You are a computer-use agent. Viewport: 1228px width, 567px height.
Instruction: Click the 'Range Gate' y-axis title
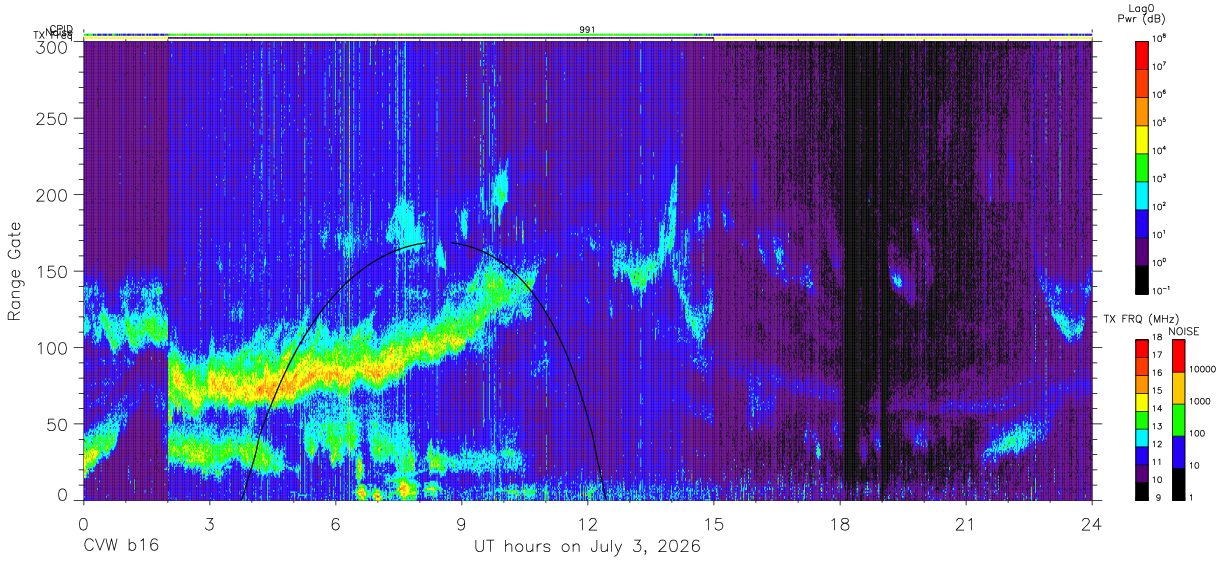[15, 271]
